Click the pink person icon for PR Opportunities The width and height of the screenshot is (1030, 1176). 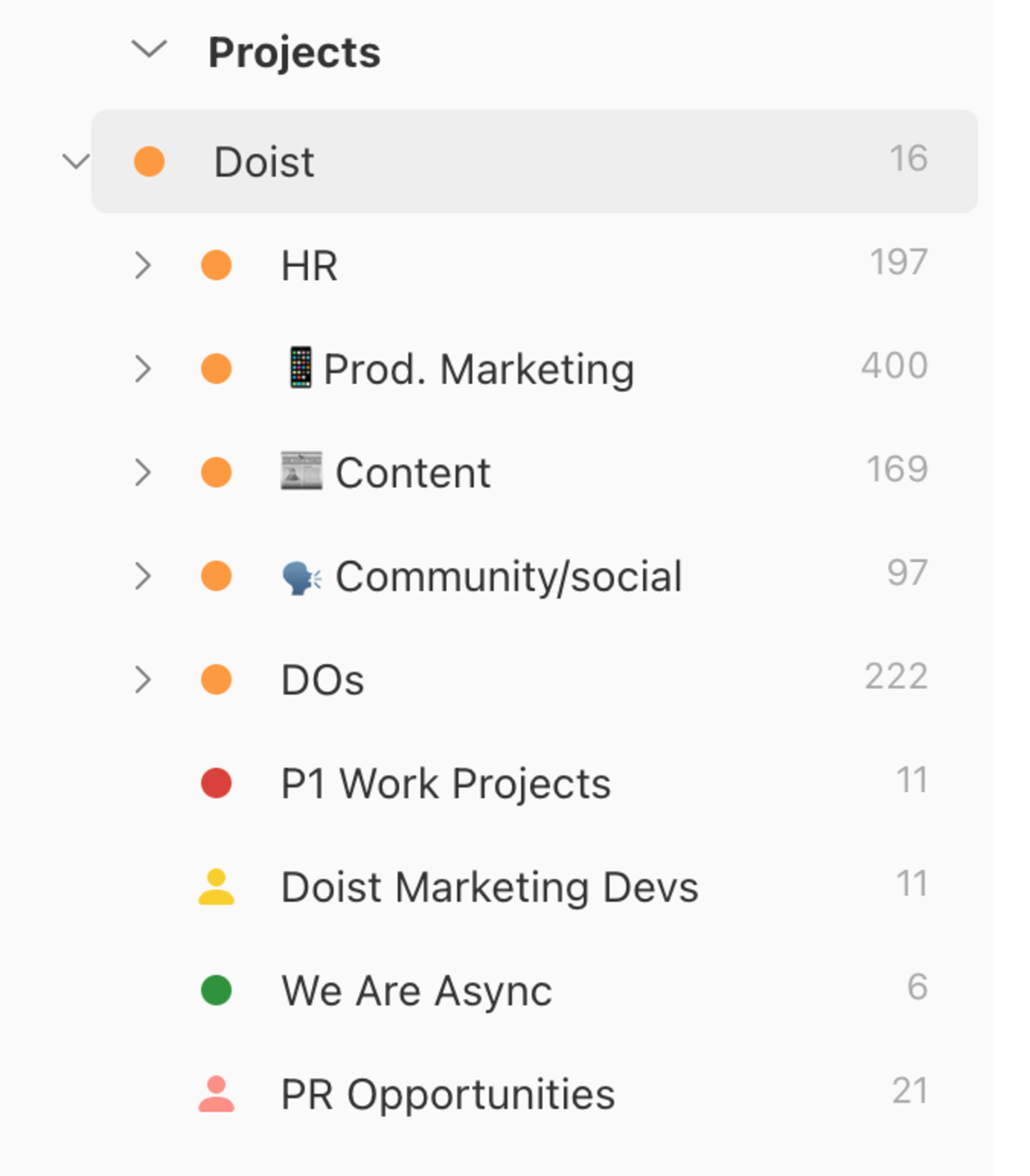(x=216, y=1094)
